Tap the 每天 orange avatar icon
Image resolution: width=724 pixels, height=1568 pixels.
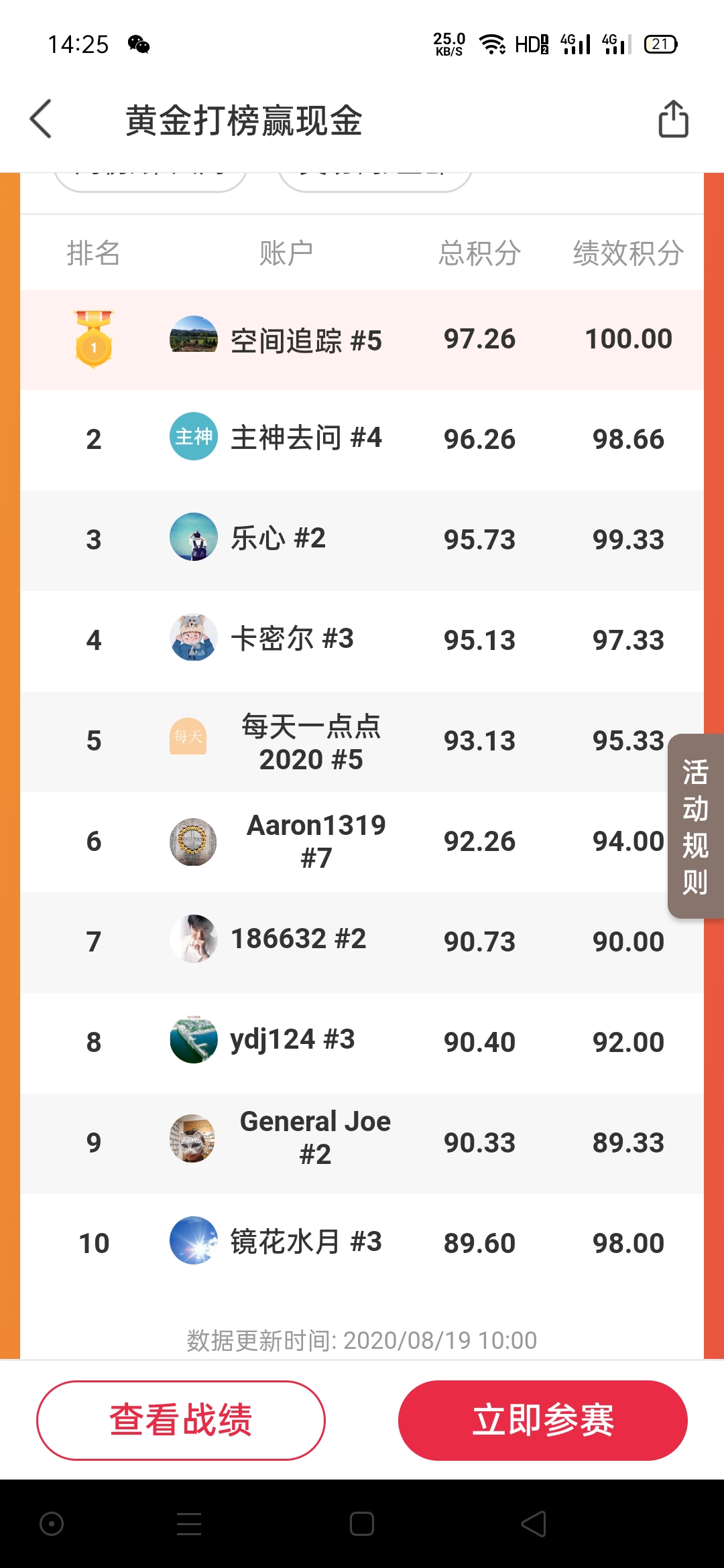(188, 736)
